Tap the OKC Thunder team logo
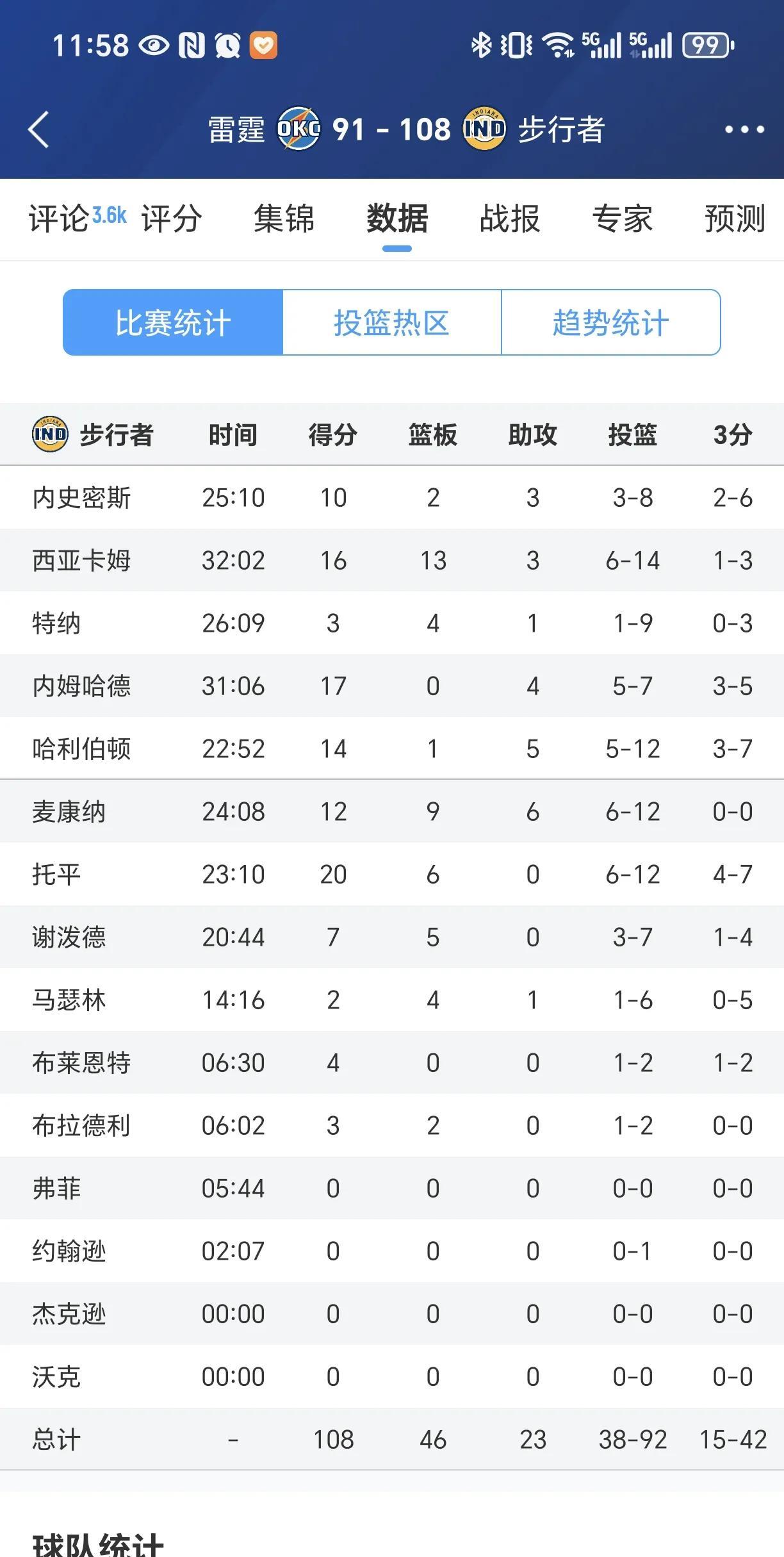784x1557 pixels. (x=298, y=129)
